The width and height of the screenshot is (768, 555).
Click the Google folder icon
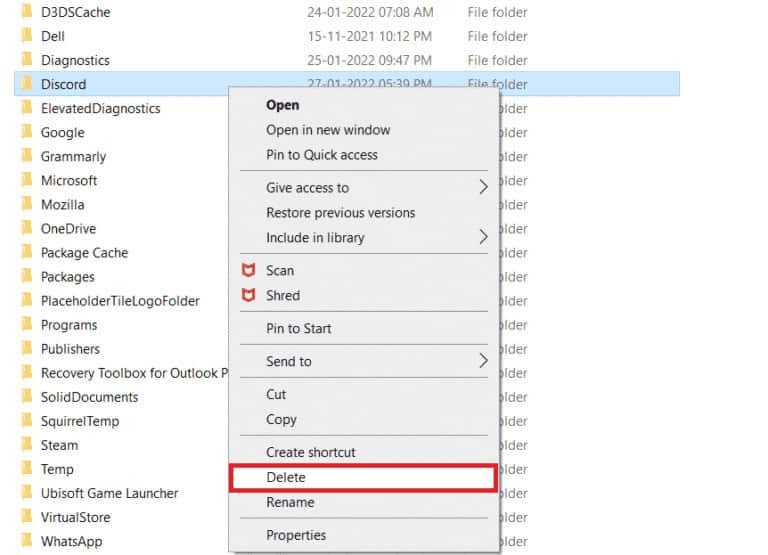coord(27,132)
